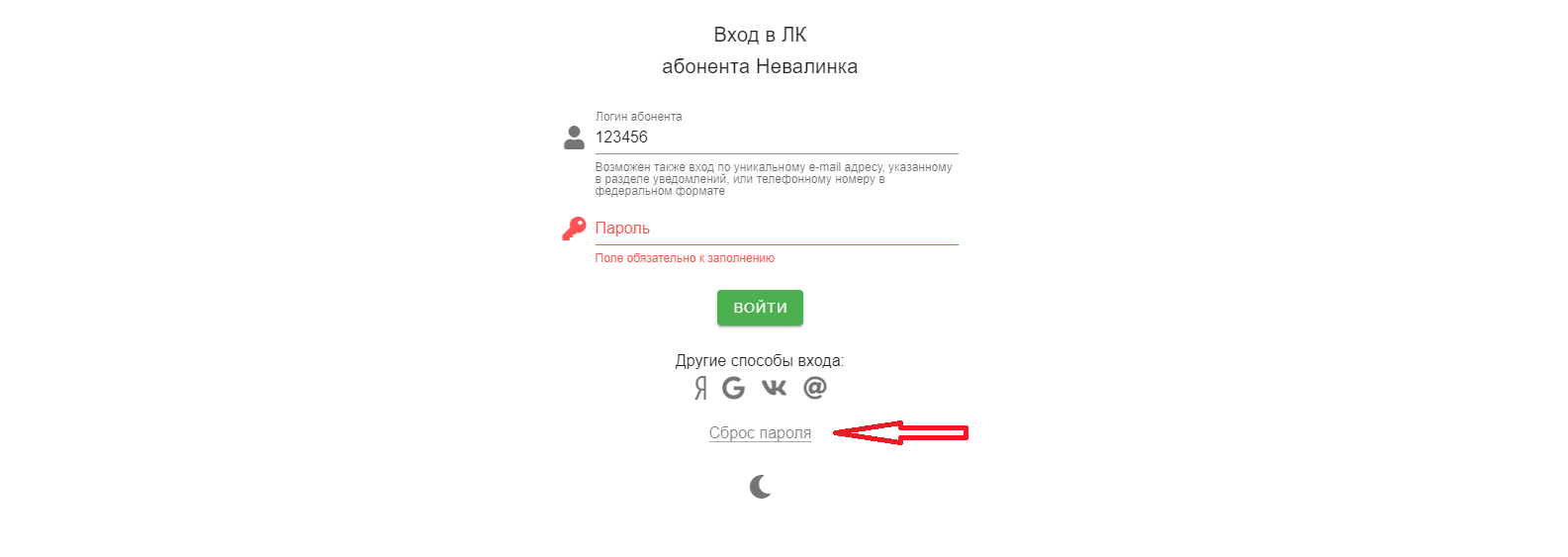
Task: Click the Вход в ЛК heading
Action: pos(760,35)
